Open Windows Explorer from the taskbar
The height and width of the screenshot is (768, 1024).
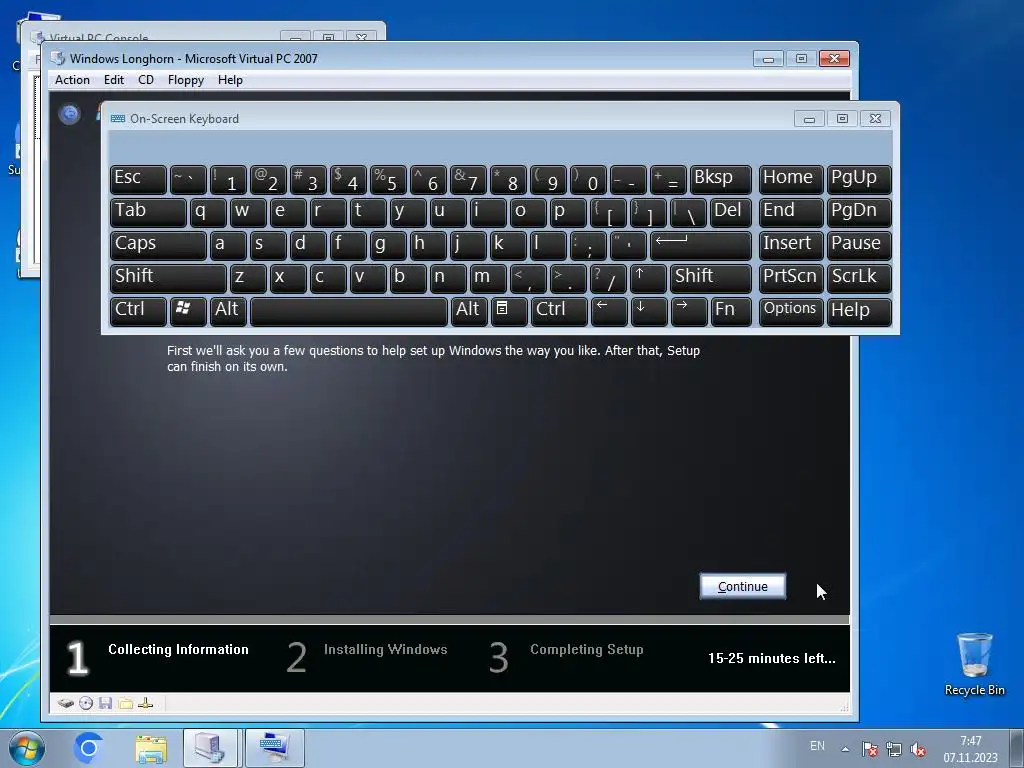coord(151,748)
